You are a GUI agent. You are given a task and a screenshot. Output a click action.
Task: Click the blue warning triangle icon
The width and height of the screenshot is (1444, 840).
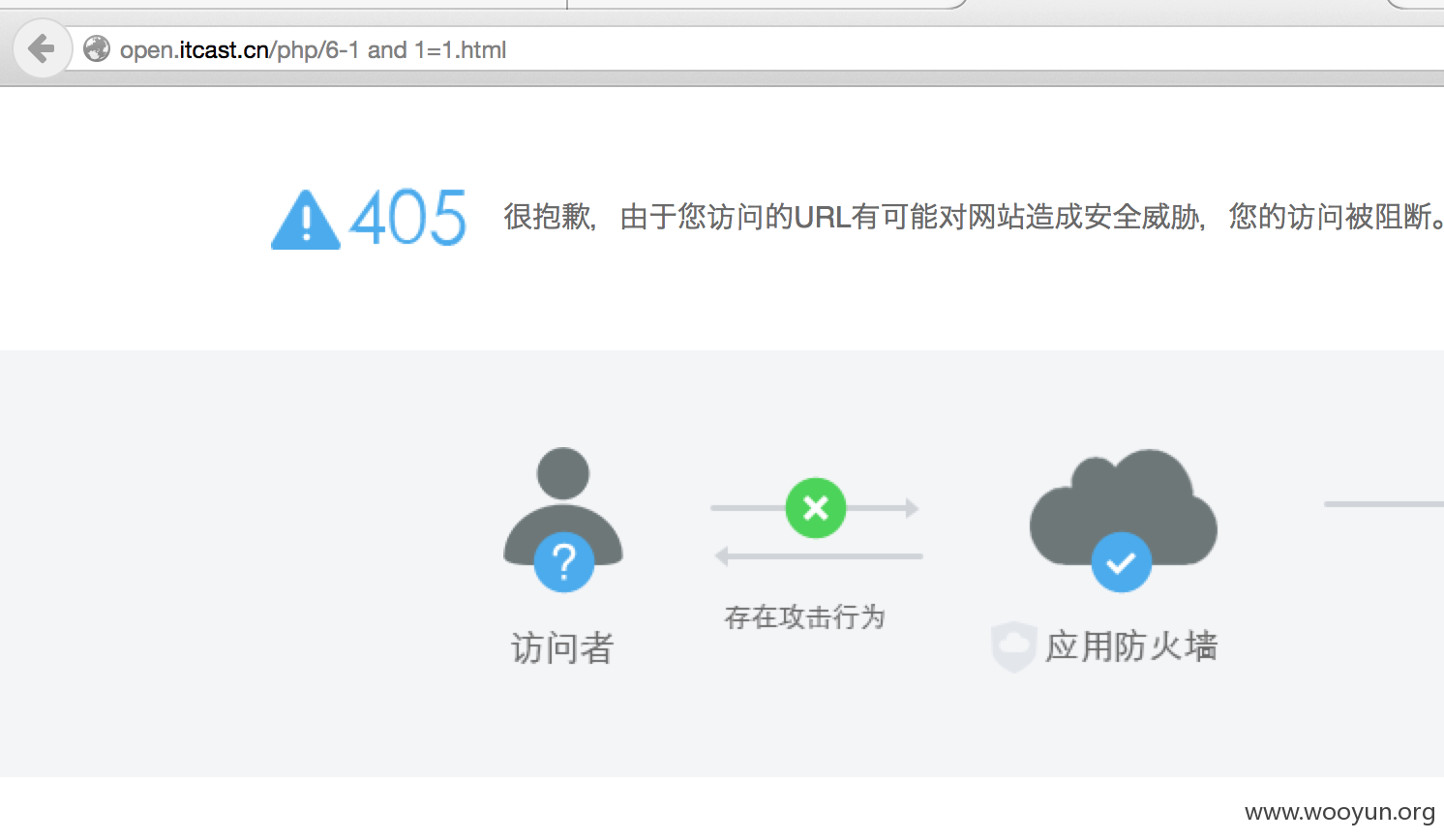click(x=306, y=220)
